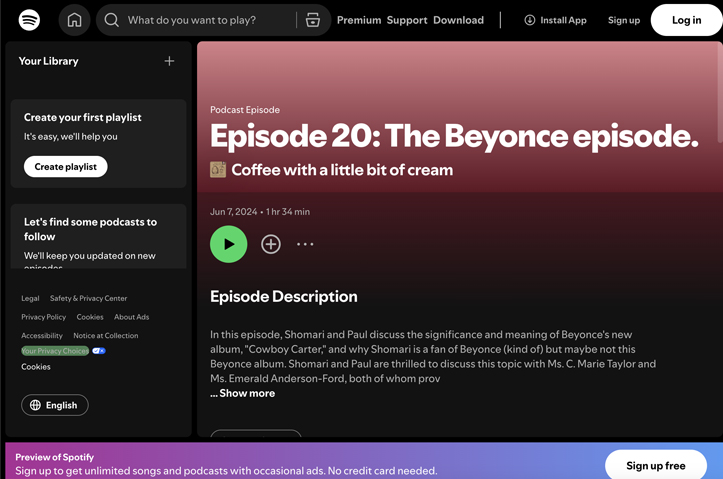Click the Your Library heading
Viewport: 723px width, 479px height.
(48, 61)
